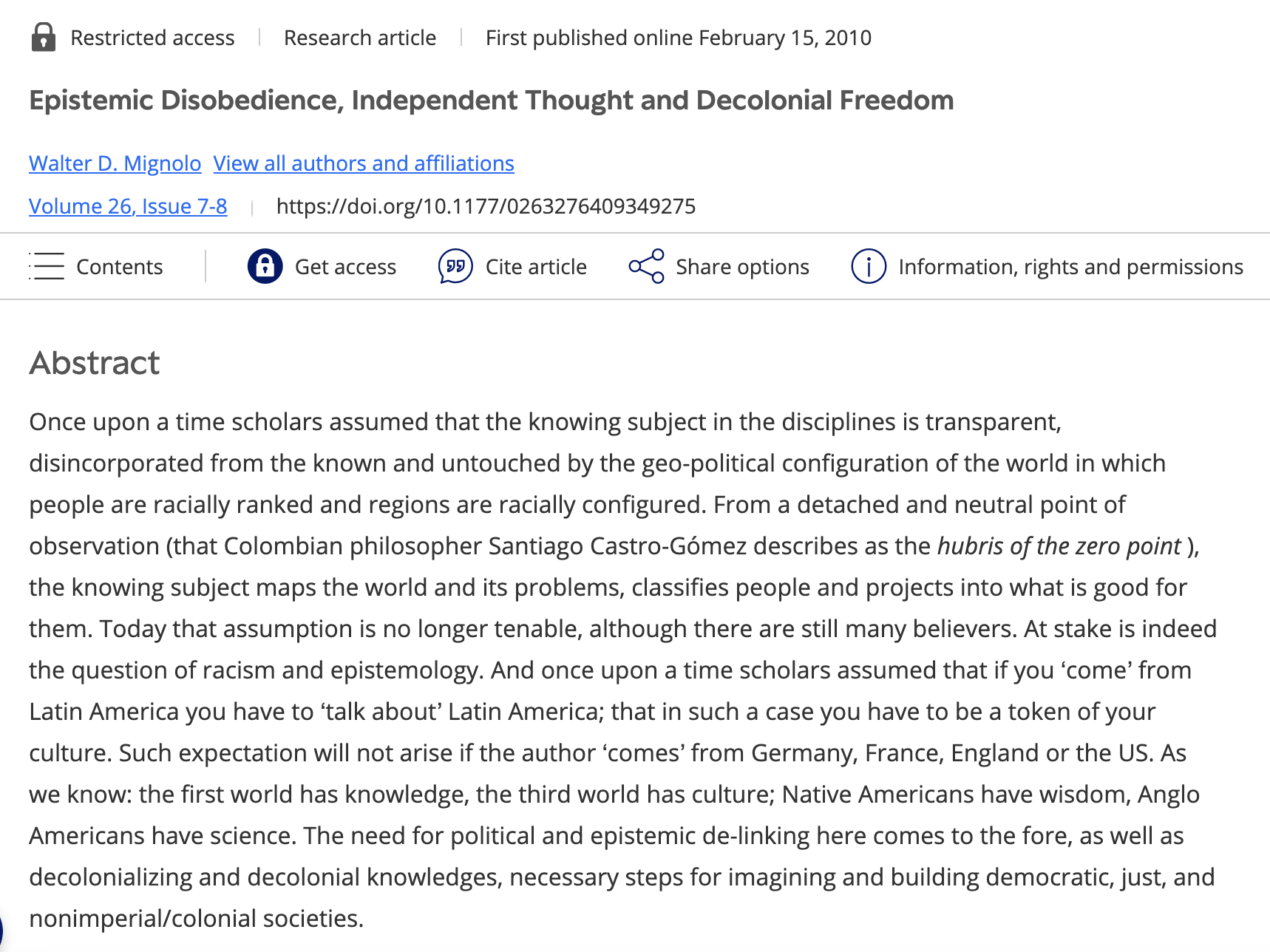Viewport: 1270px width, 952px height.
Task: Click the DOI URL text
Action: pos(486,205)
